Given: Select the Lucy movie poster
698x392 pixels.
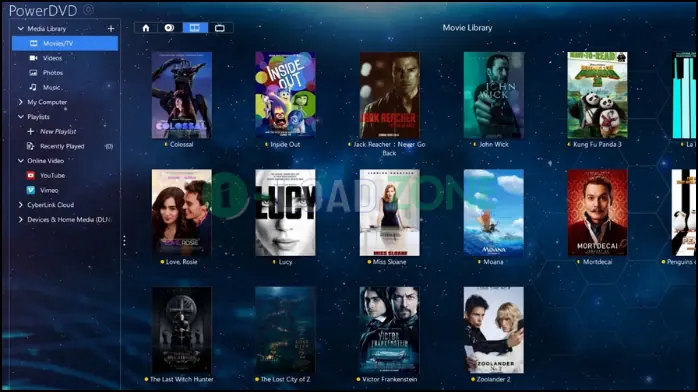Looking at the screenshot, I should 285,212.
